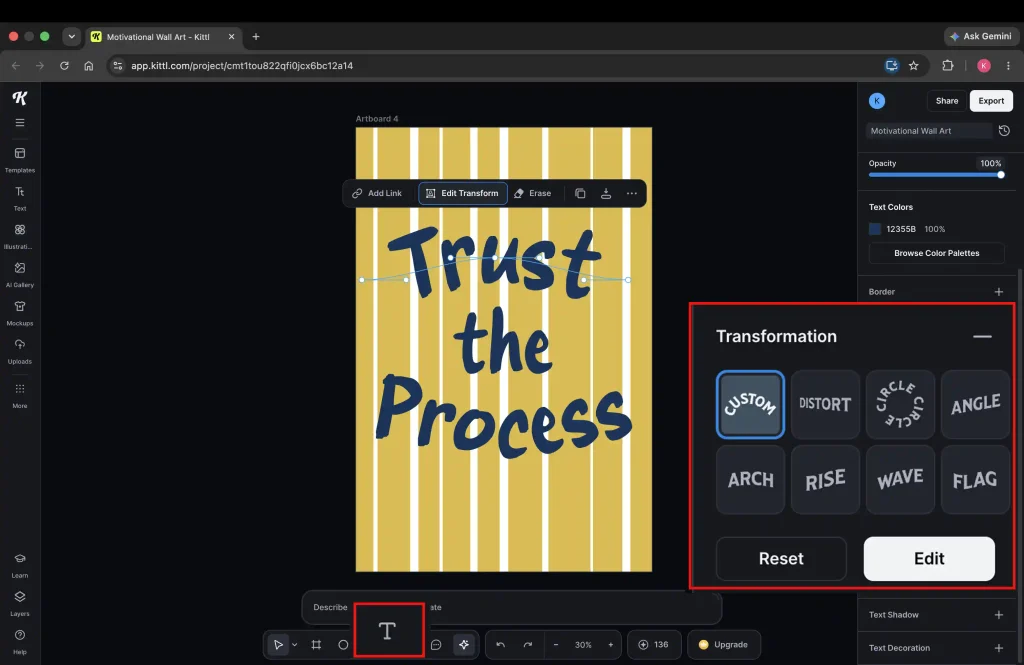Select the Distort transformation preset
The height and width of the screenshot is (665, 1024).
pyautogui.click(x=825, y=404)
